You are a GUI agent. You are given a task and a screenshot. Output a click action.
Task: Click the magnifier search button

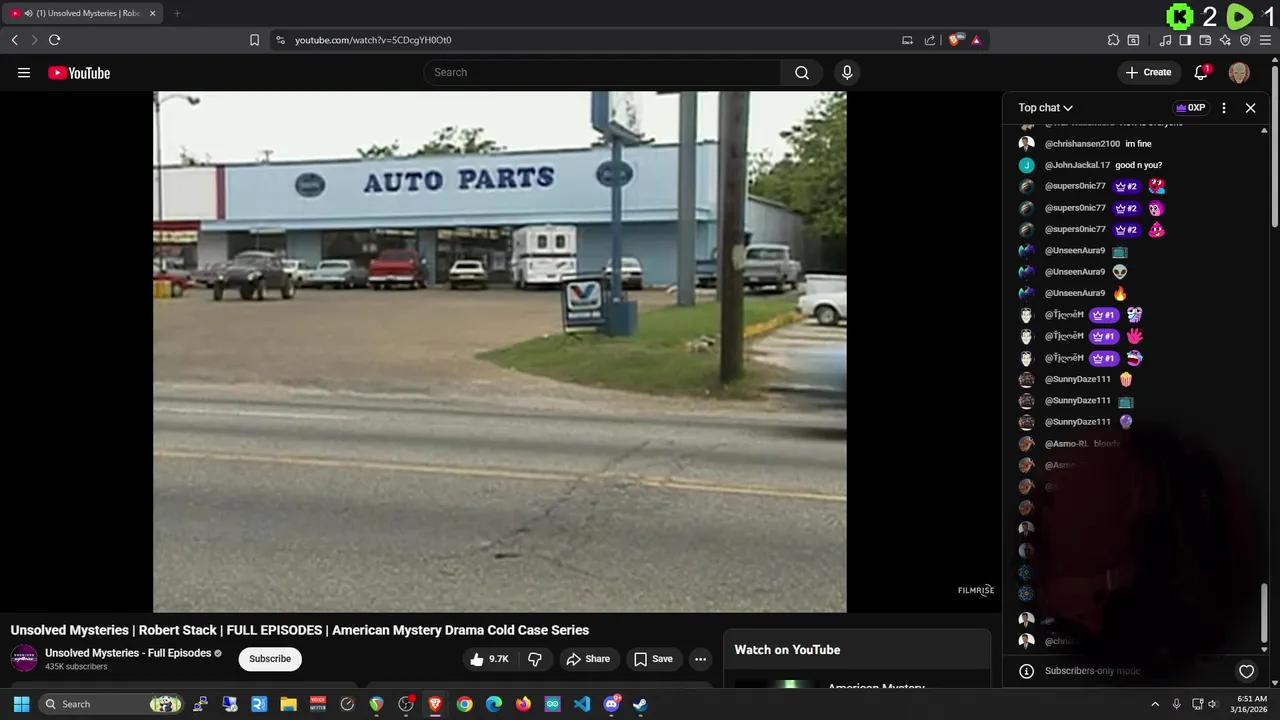[802, 72]
